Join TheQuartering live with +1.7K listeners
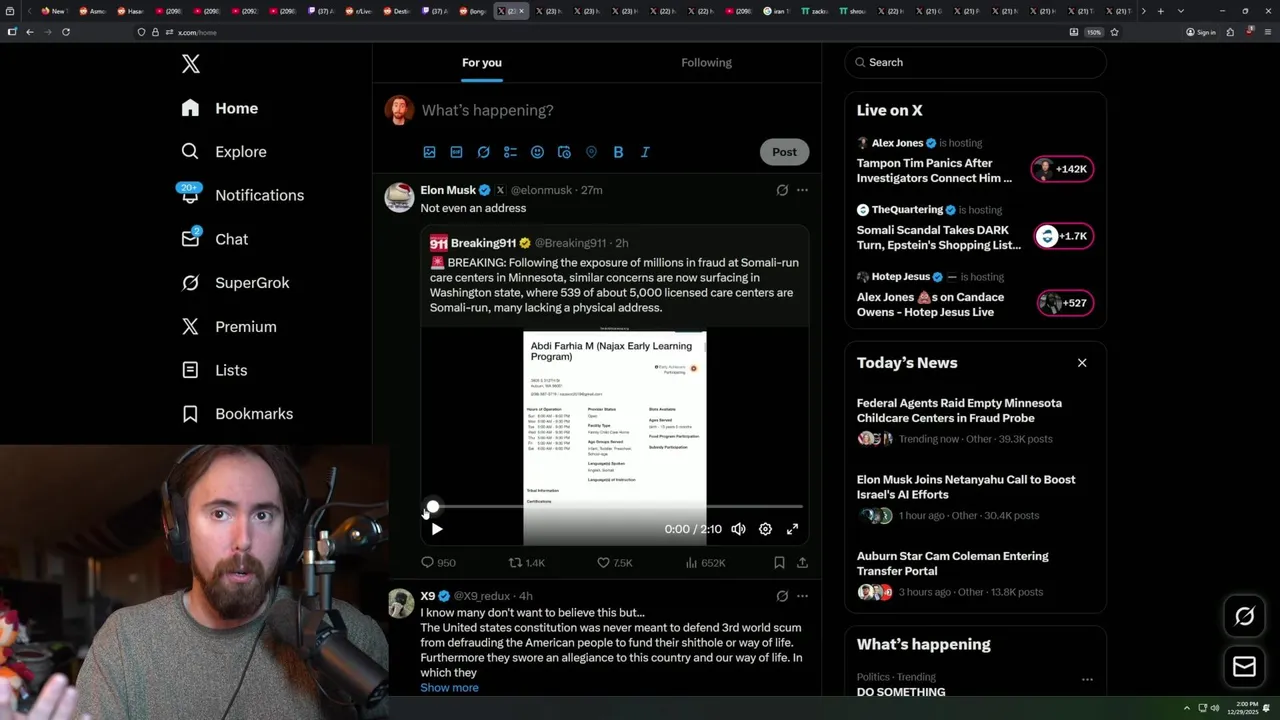1280x720 pixels. [1063, 236]
